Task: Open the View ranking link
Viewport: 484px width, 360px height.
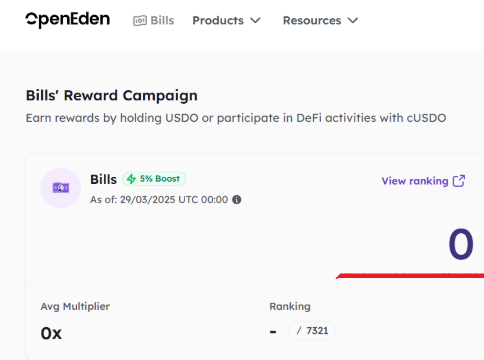Action: (x=423, y=181)
